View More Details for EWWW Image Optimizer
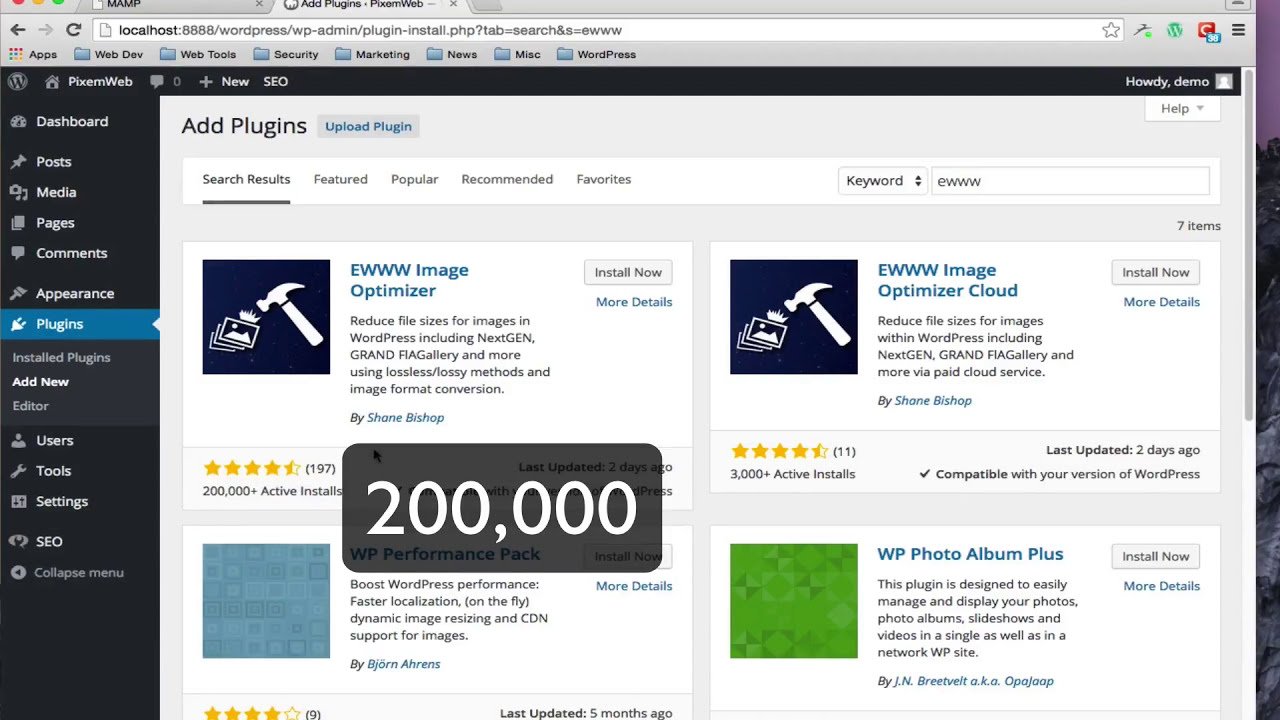1280x720 pixels. click(x=634, y=302)
